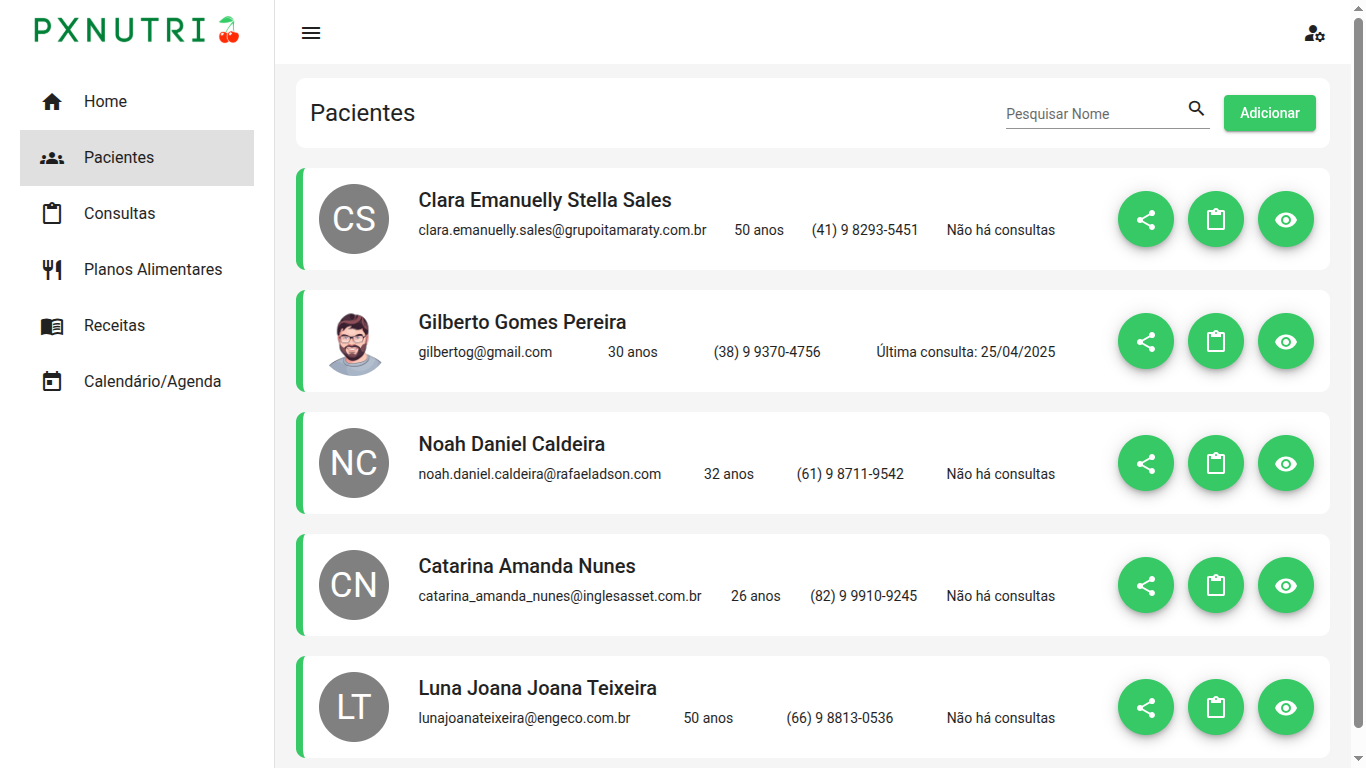
Task: View Gilberto Gomes Pereira via eye icon
Action: (x=1286, y=341)
